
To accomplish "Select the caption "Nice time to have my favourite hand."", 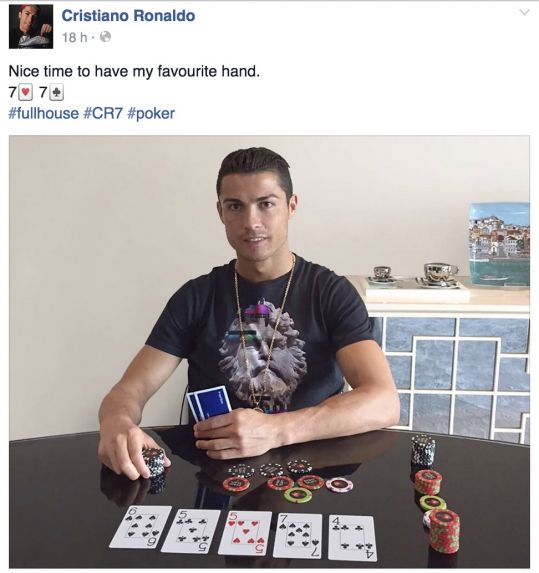I will (134, 71).
